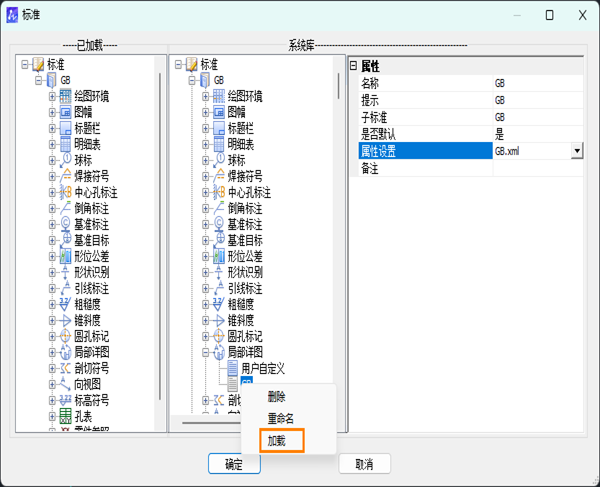The width and height of the screenshot is (600, 487).
Task: Select 球标 label in 系统库 tree
Action: [236, 160]
